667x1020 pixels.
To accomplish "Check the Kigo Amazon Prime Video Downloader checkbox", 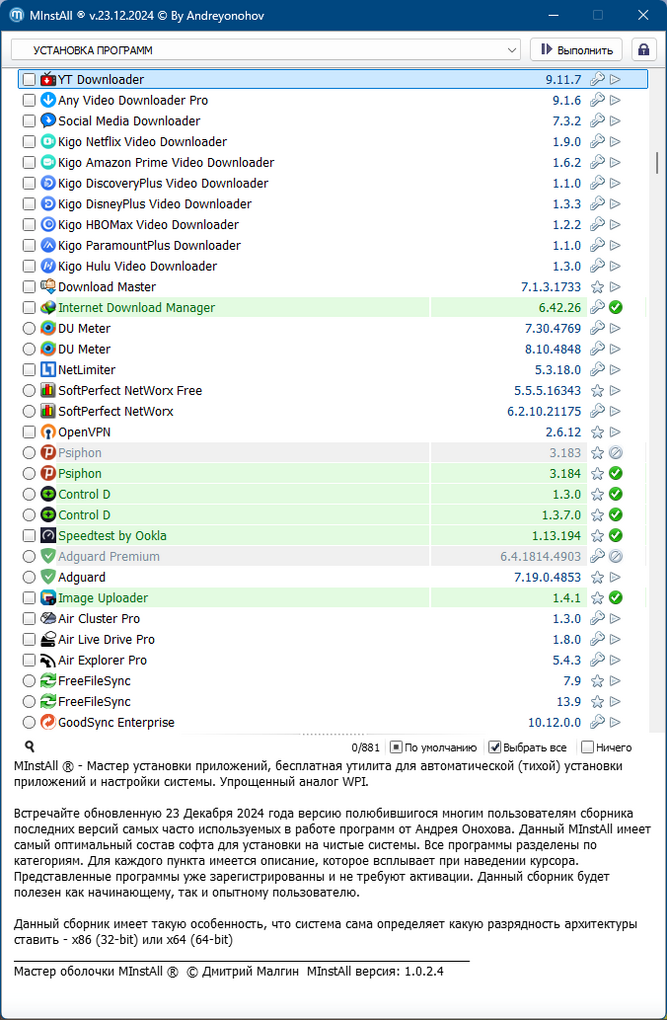I will [x=29, y=163].
